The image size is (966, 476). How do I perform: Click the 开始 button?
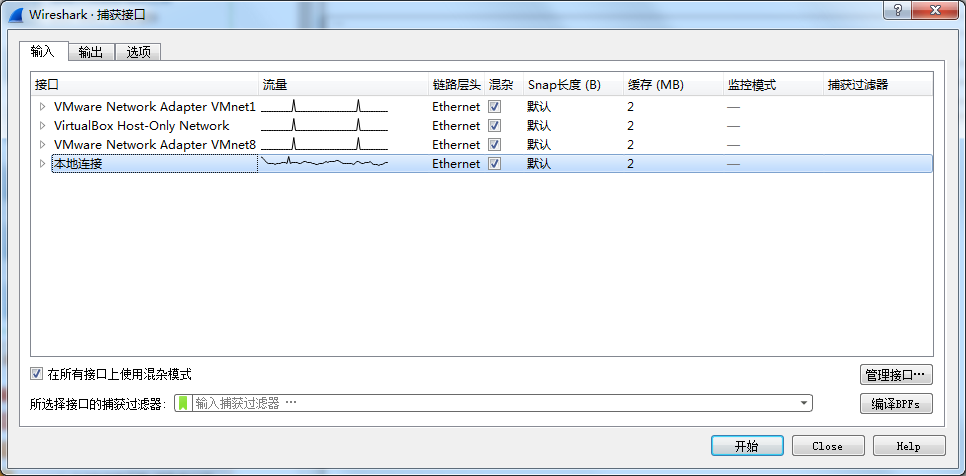(x=747, y=446)
